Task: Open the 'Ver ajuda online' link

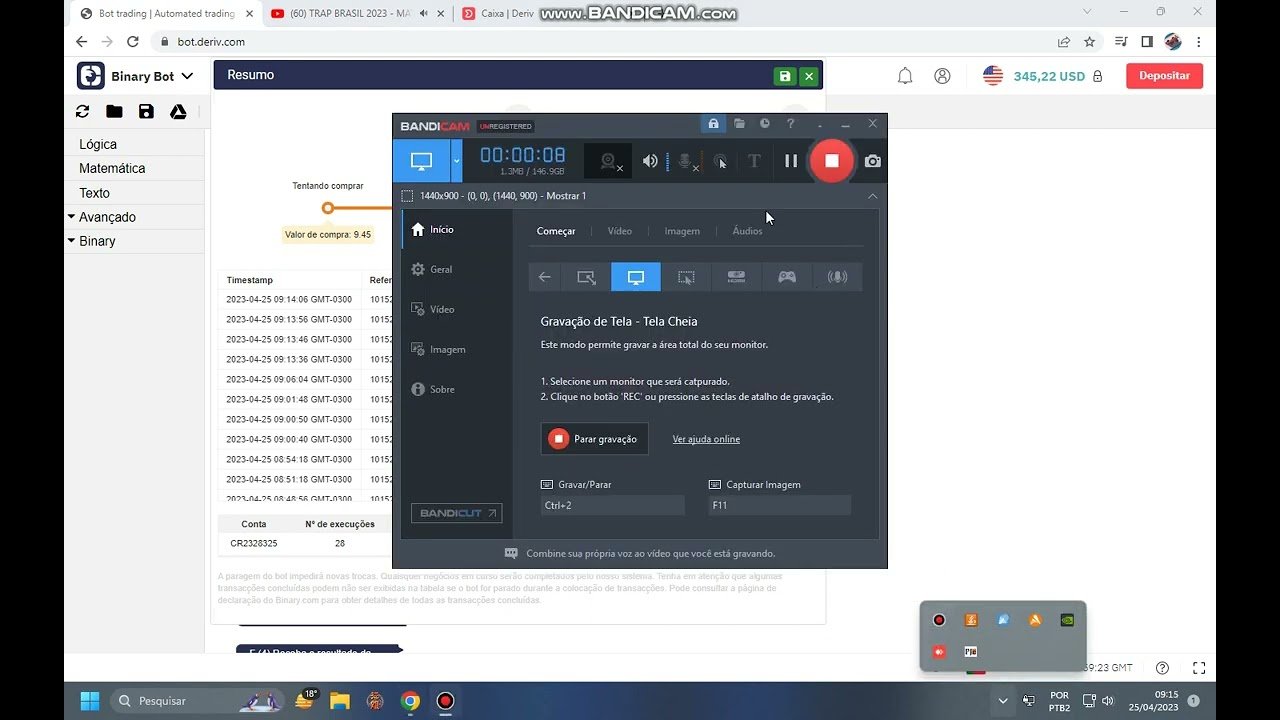Action: pyautogui.click(x=706, y=438)
